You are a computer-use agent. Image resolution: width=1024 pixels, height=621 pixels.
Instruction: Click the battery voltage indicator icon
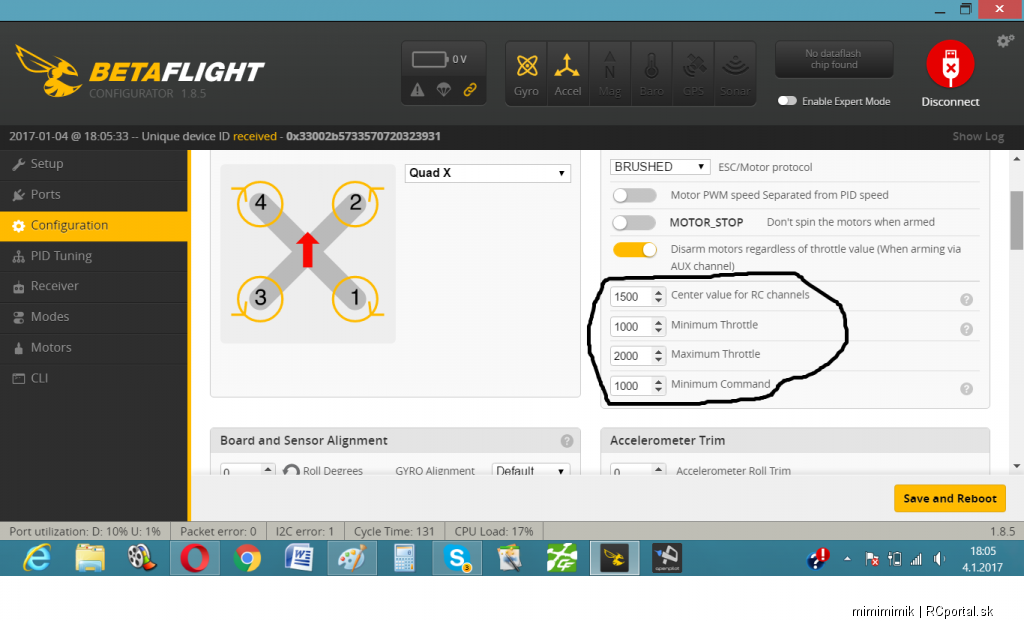(x=430, y=59)
